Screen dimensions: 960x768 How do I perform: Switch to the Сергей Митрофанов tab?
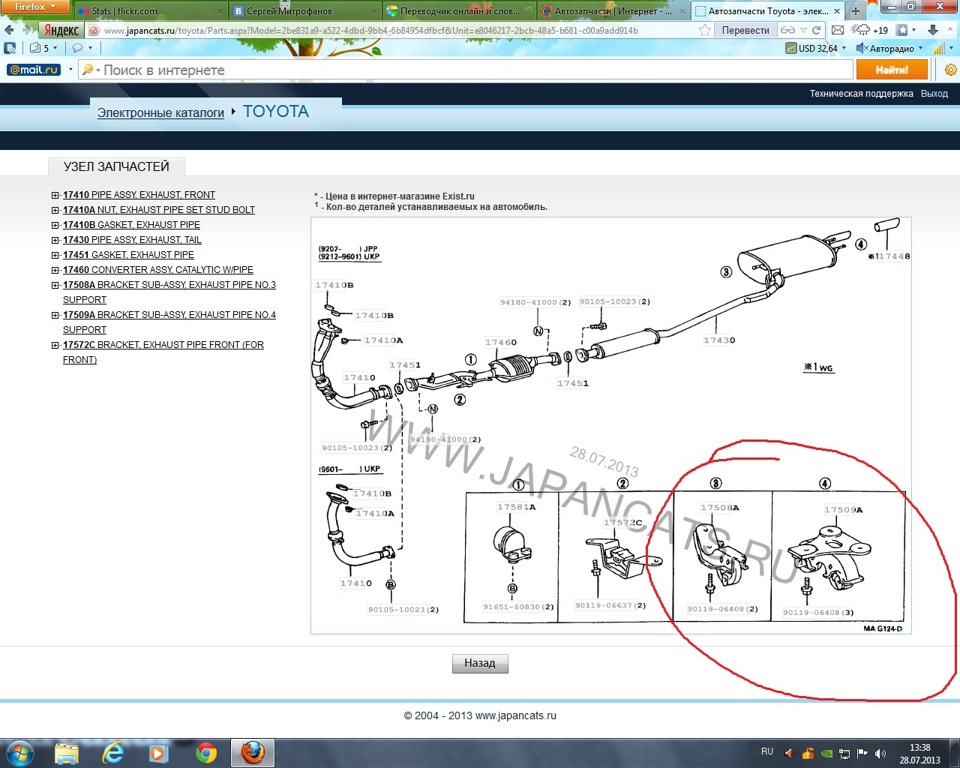[305, 11]
